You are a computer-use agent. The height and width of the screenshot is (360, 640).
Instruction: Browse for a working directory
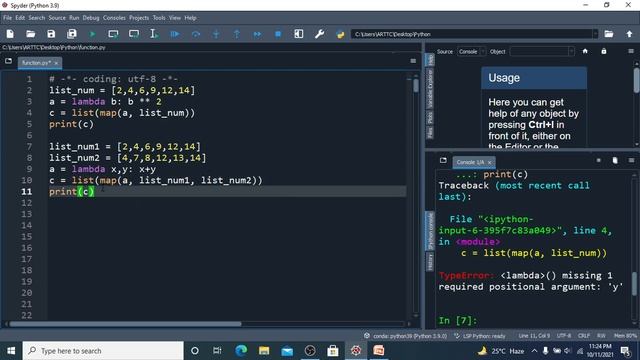point(609,34)
